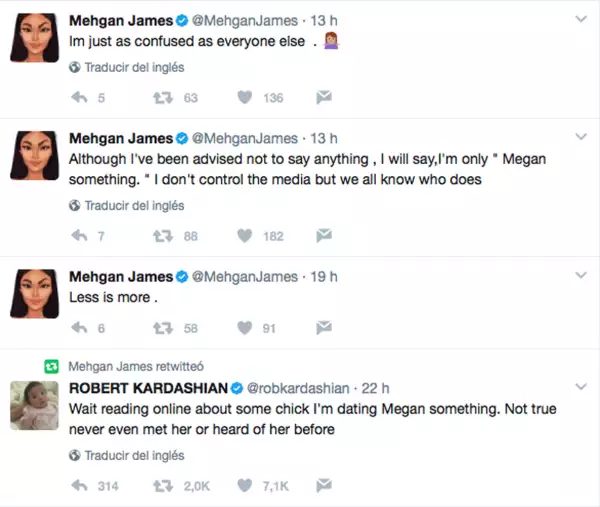Open the "Mehgan James retwitteó" label

(x=134, y=367)
